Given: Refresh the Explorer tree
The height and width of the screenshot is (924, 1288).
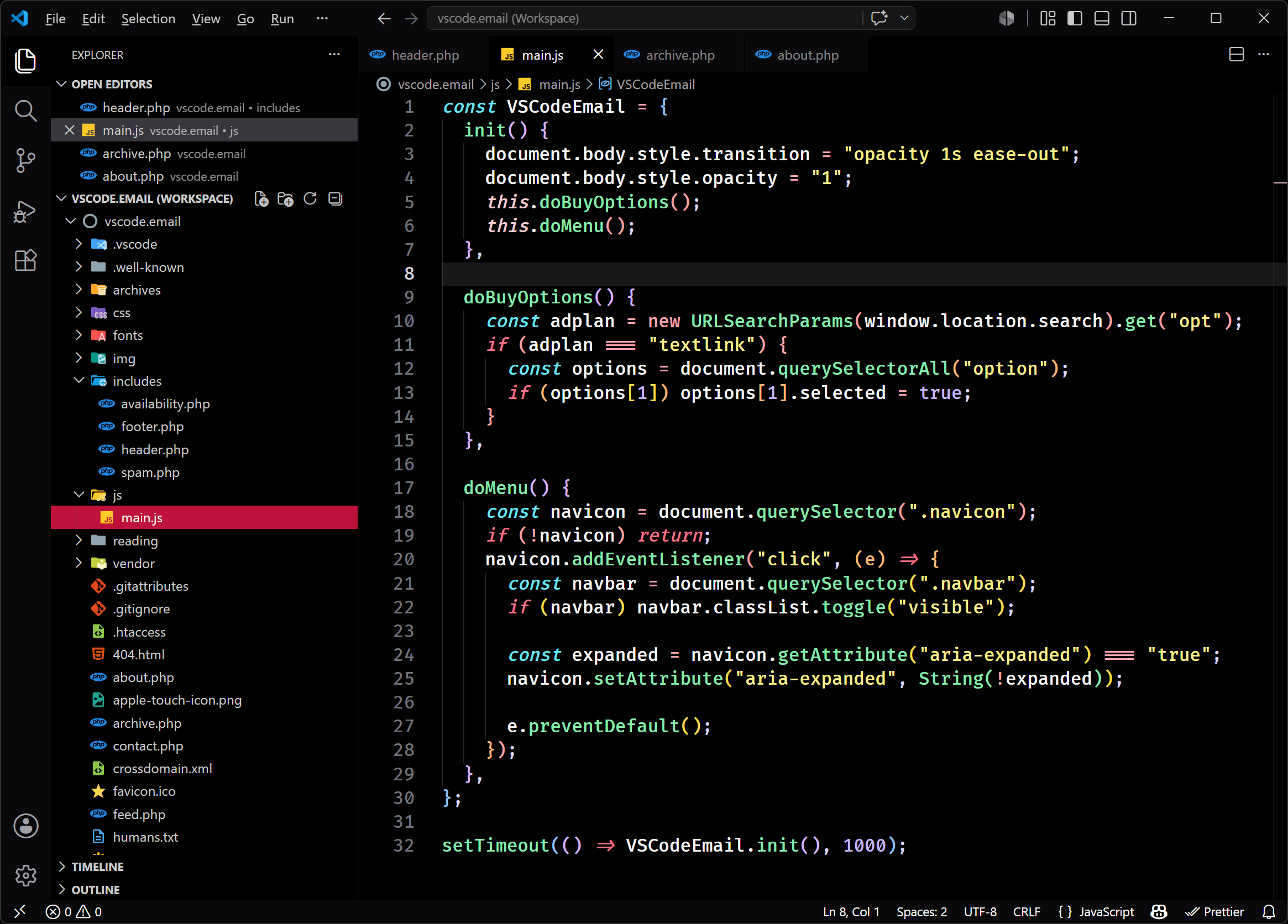Looking at the screenshot, I should pyautogui.click(x=310, y=198).
